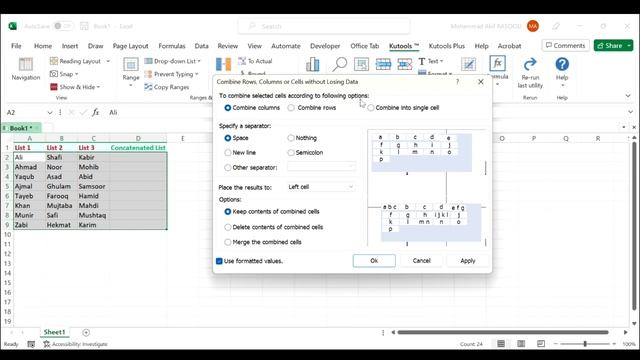Viewport: 640px width, 360px height.
Task: Expand the formula bar chevron
Action: point(631,112)
